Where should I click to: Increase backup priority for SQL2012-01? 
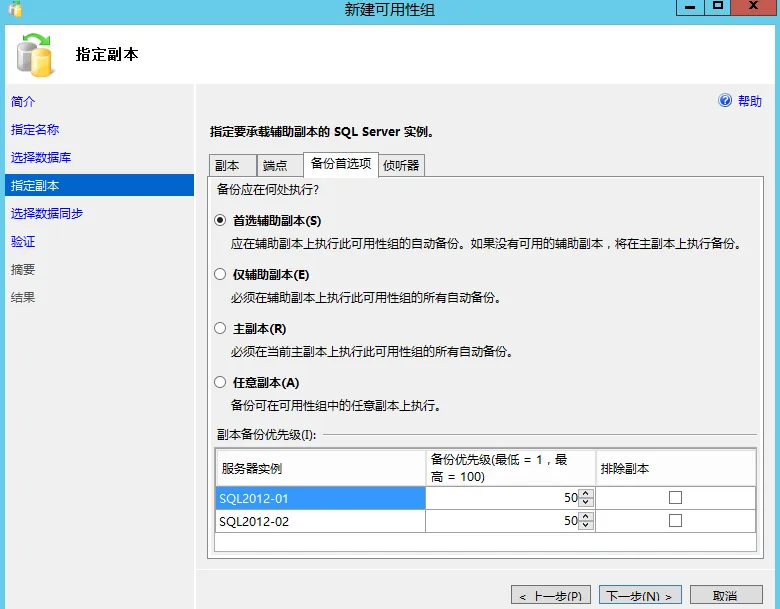(586, 494)
